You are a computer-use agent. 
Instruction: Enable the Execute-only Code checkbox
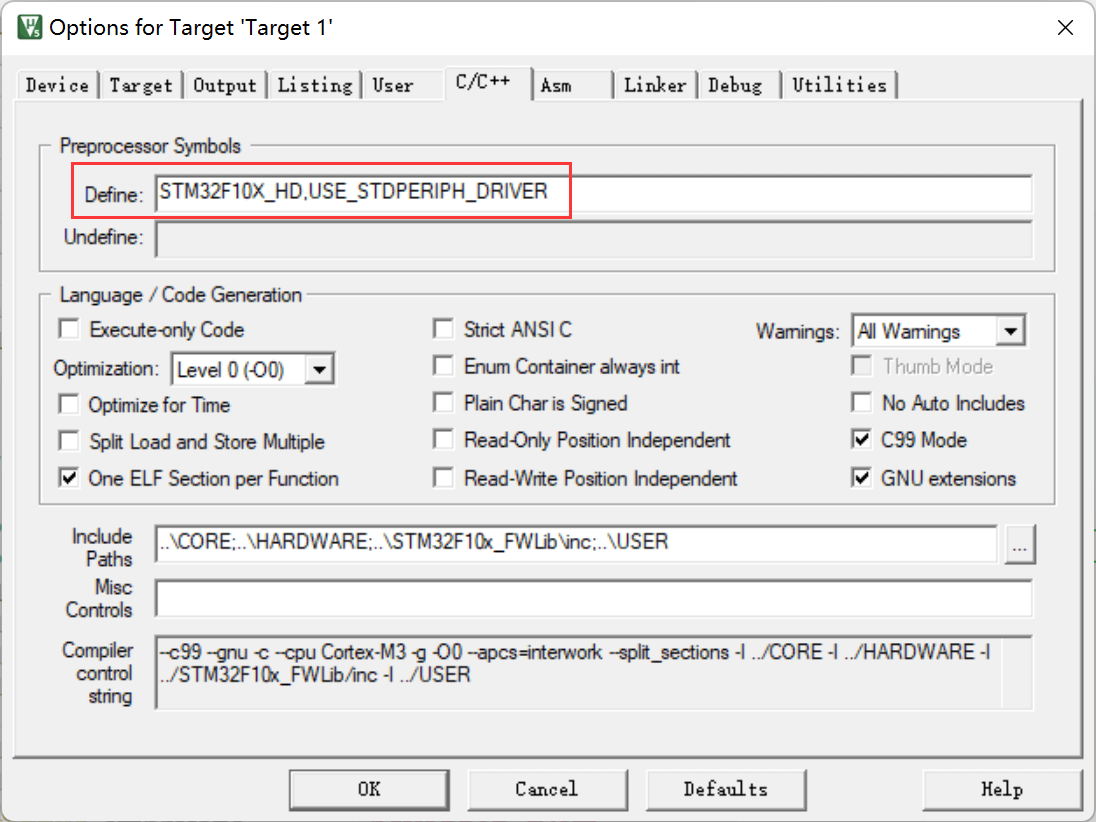69,330
